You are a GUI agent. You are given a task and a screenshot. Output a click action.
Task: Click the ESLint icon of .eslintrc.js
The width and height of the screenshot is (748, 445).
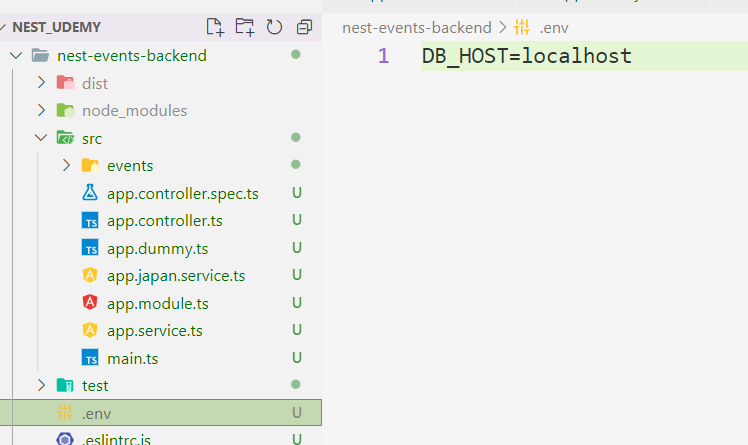point(65,439)
